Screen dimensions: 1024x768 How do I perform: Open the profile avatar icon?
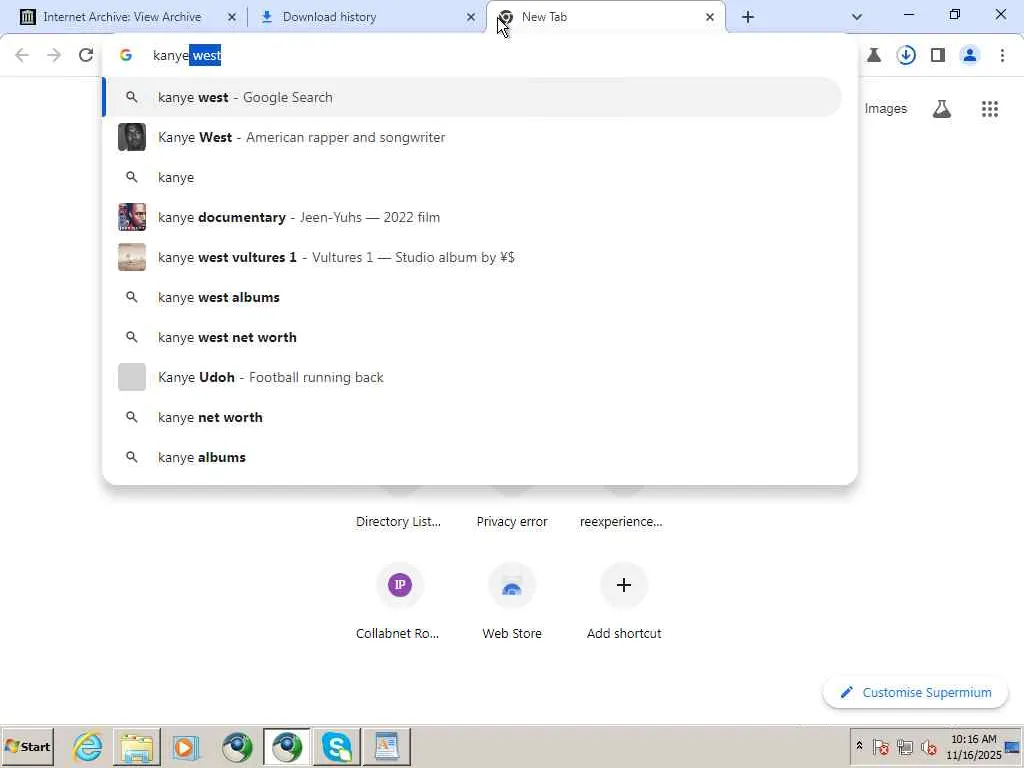click(970, 56)
